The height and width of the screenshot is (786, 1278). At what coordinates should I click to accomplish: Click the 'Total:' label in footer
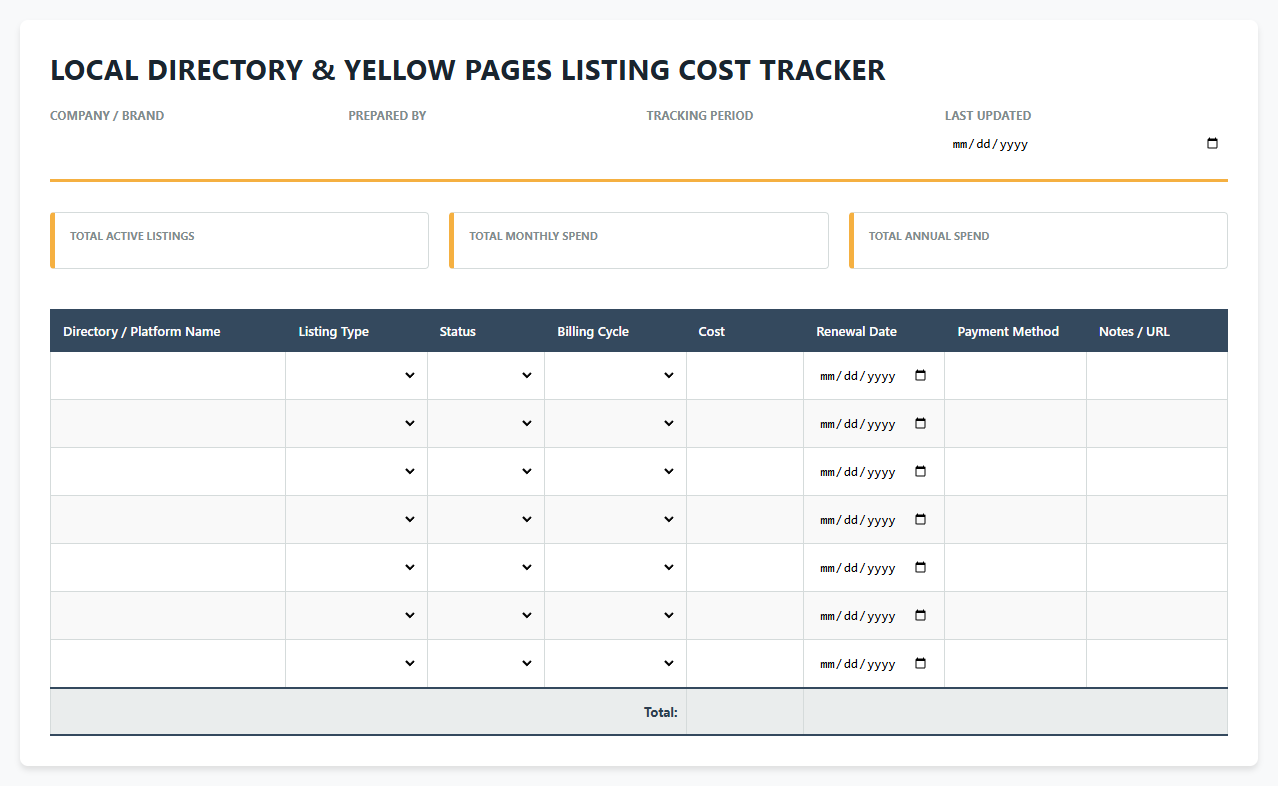[x=661, y=712]
